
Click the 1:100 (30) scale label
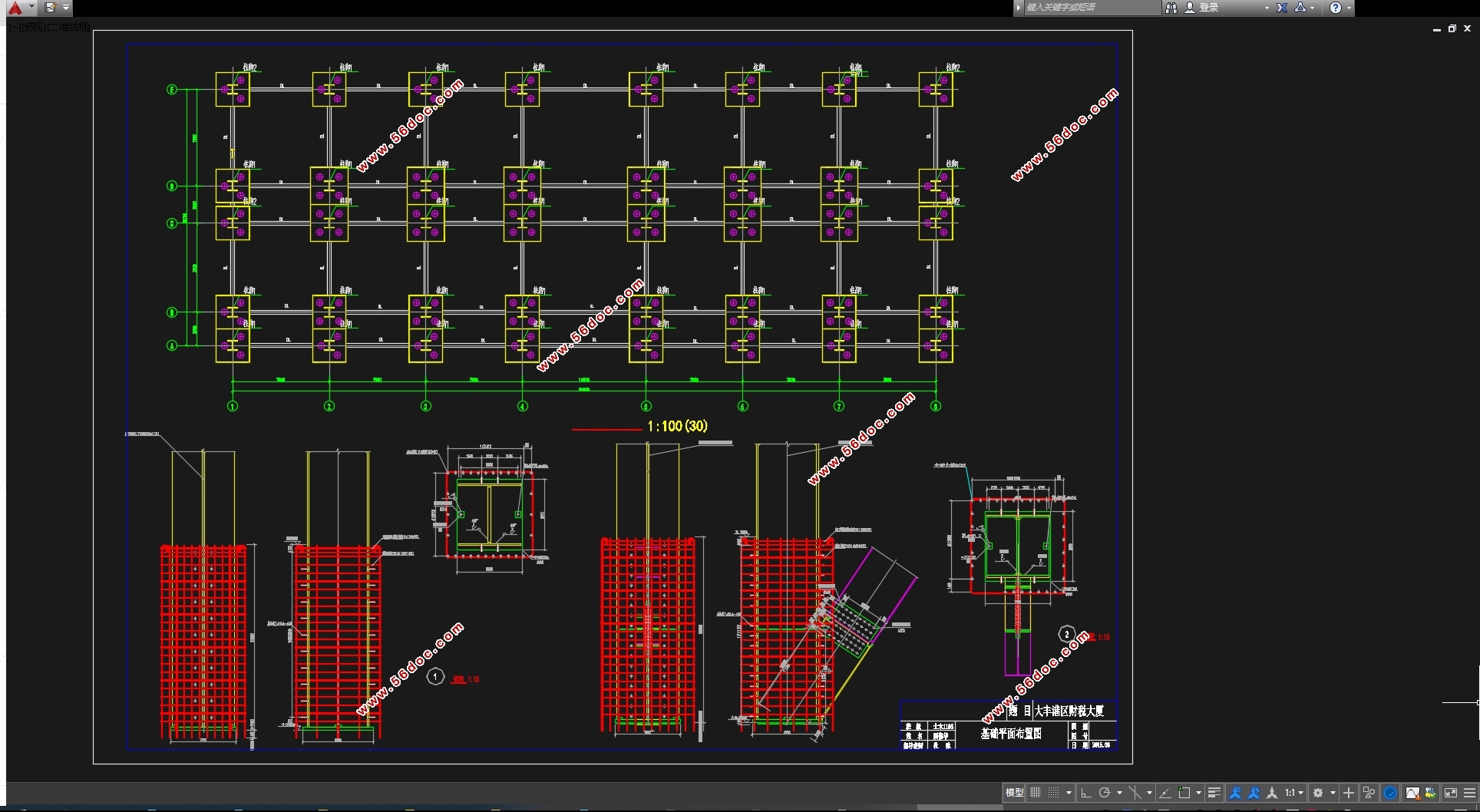tap(677, 426)
